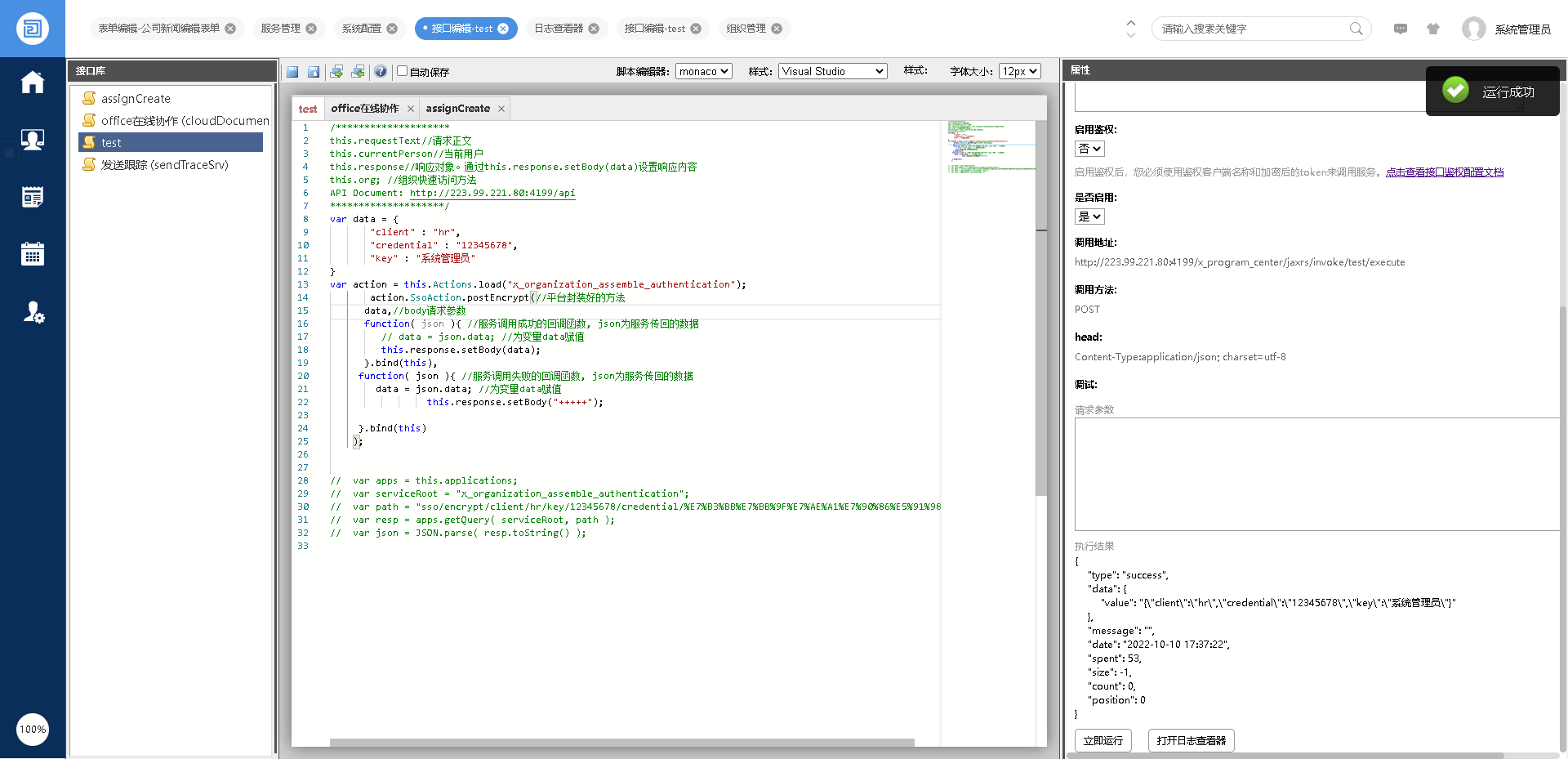Click the 立即运行 button
Viewport: 1568px width, 759px height.
(x=1102, y=740)
